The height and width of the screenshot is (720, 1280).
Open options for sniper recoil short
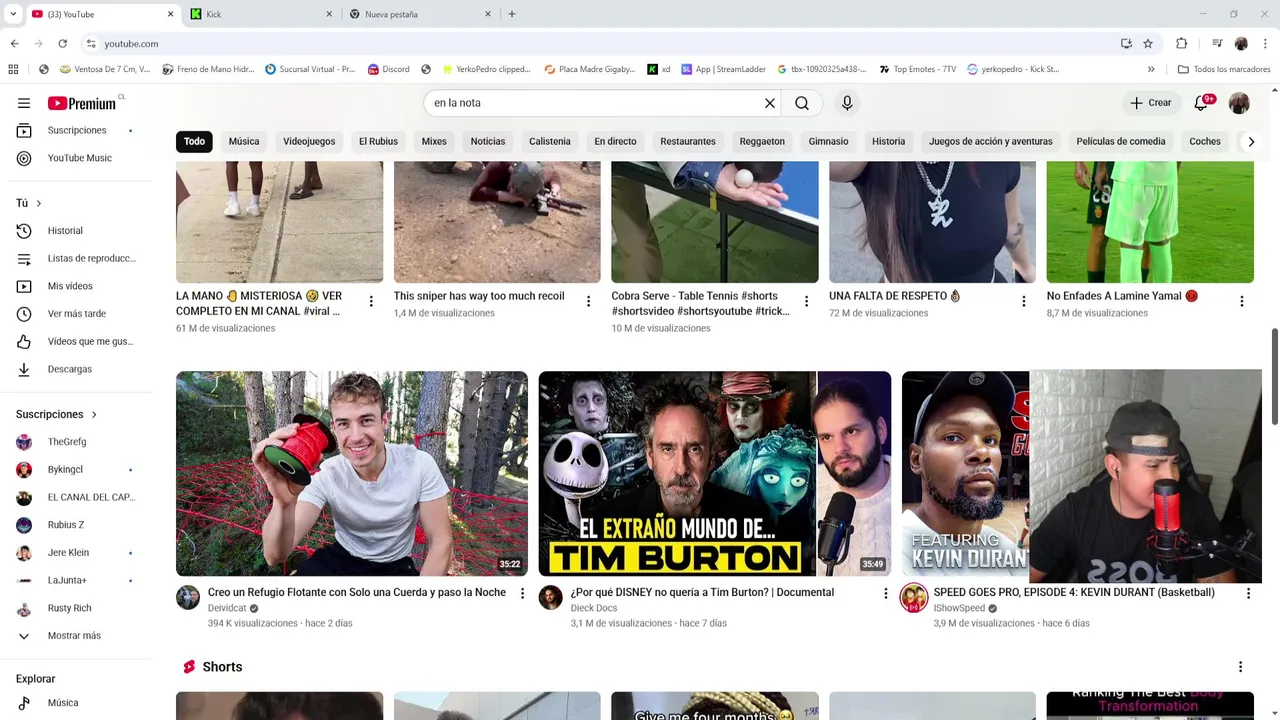(588, 301)
